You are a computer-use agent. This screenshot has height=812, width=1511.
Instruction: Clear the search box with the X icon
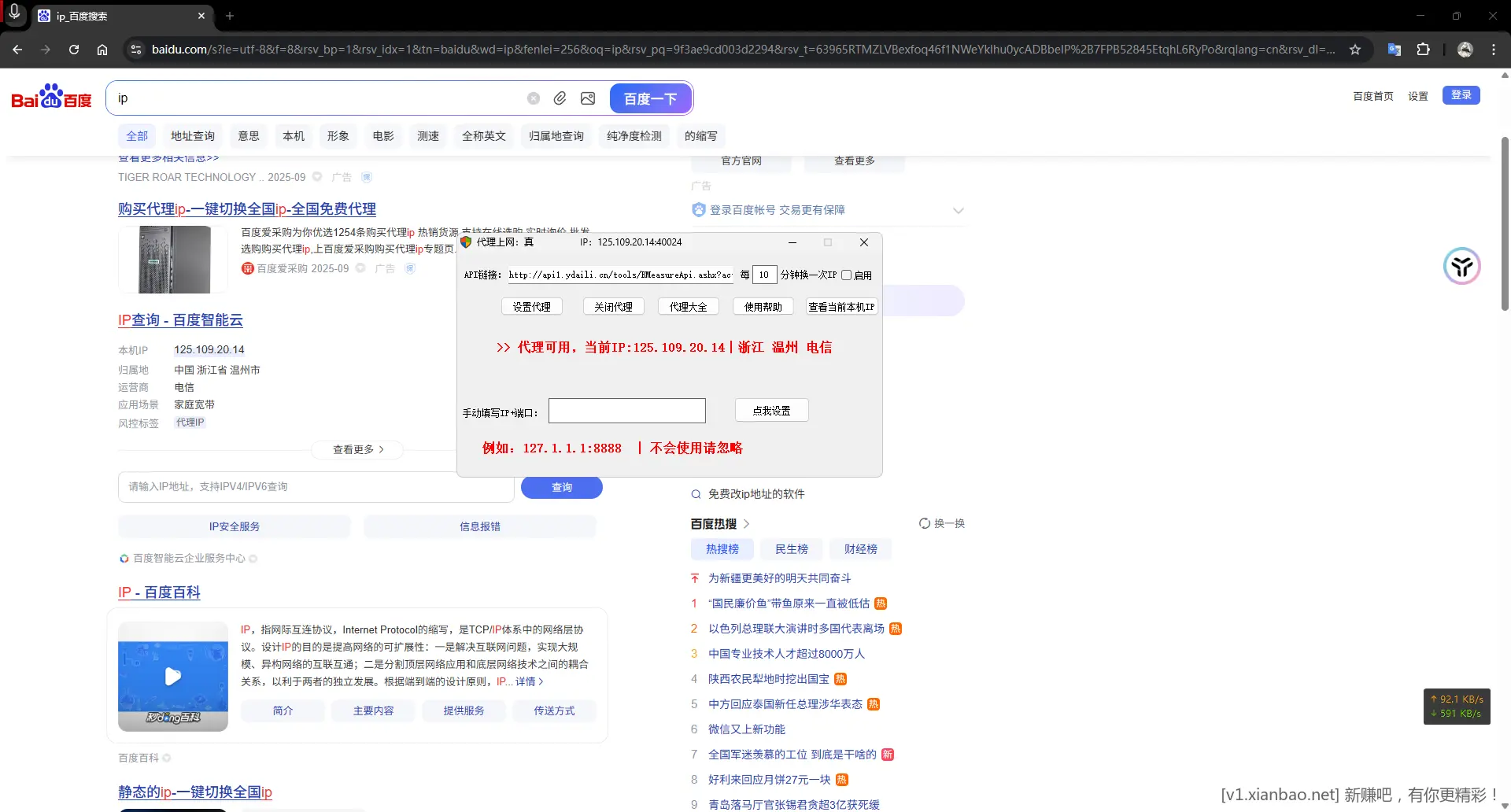coord(534,98)
